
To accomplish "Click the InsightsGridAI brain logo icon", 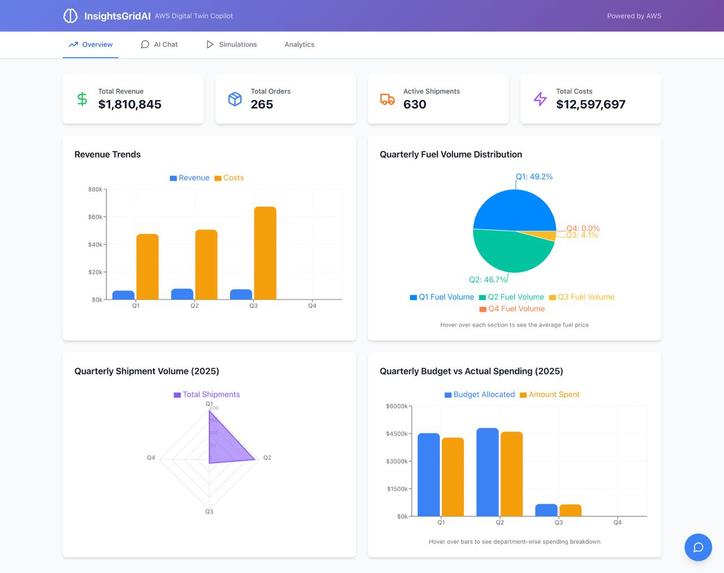I will (x=70, y=16).
